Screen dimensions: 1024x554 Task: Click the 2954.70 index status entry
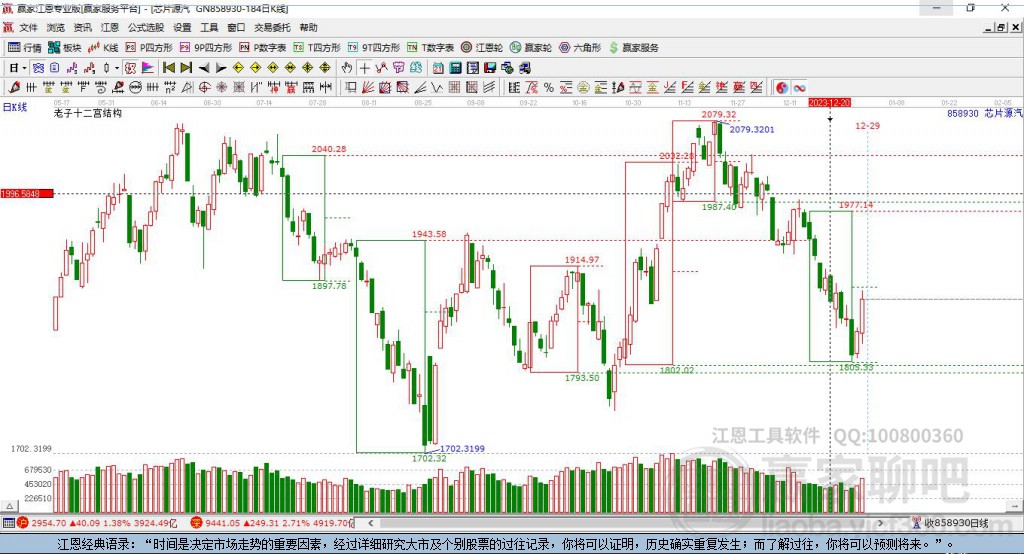pos(49,523)
